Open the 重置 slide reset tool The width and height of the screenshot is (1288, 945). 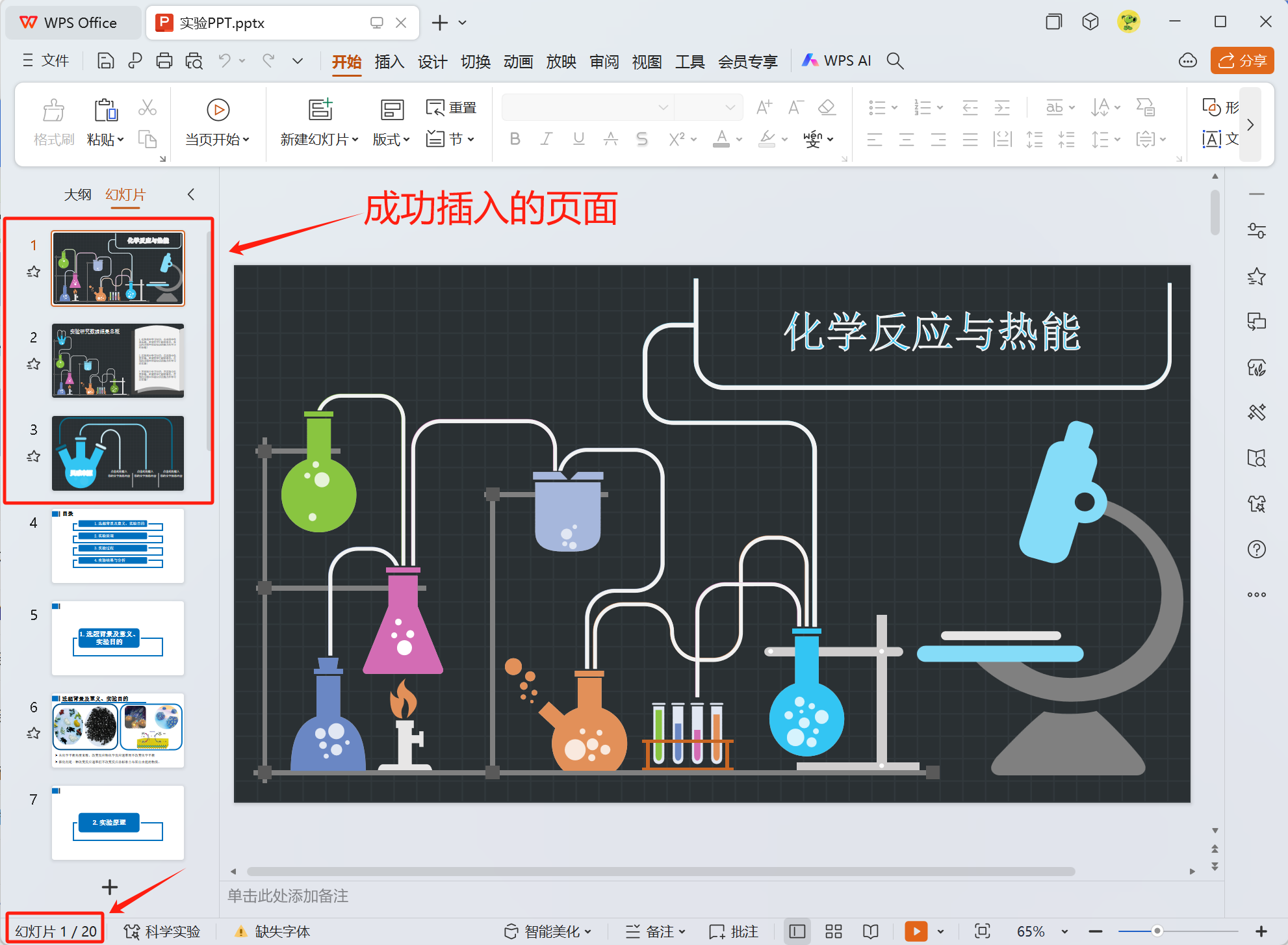click(452, 107)
